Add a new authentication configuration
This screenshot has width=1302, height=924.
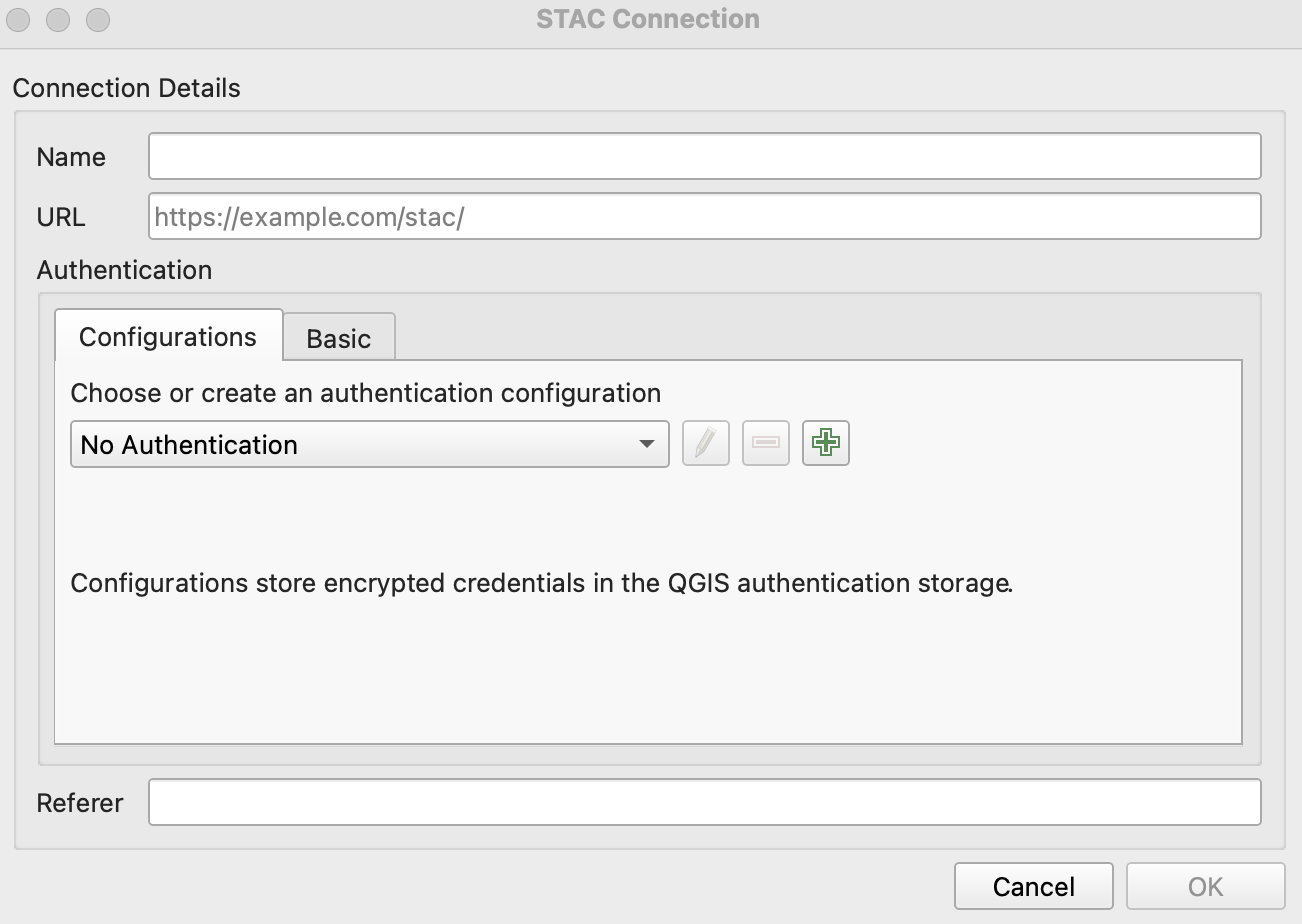[x=825, y=443]
